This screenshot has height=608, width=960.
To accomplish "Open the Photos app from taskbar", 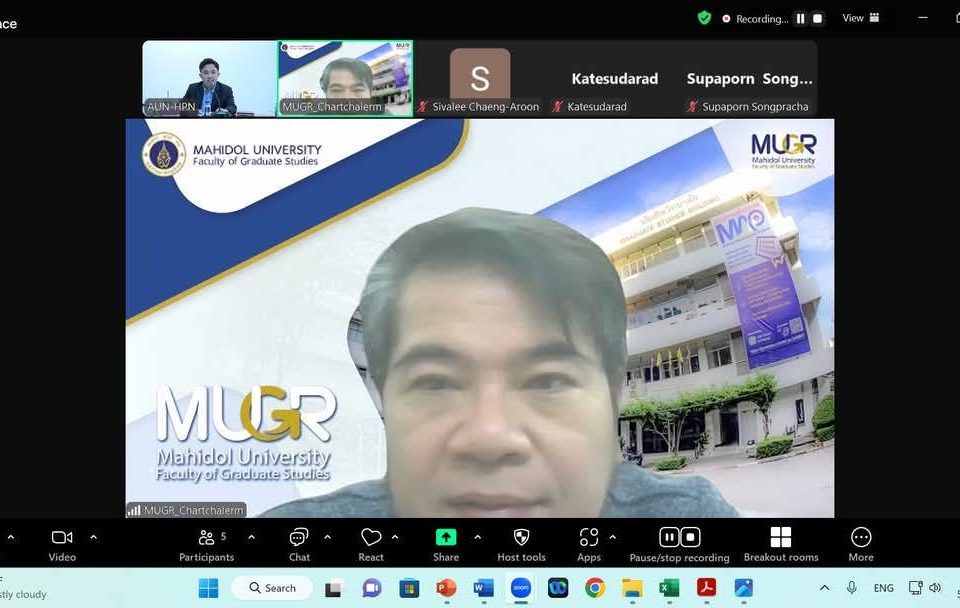I will pyautogui.click(x=743, y=588).
